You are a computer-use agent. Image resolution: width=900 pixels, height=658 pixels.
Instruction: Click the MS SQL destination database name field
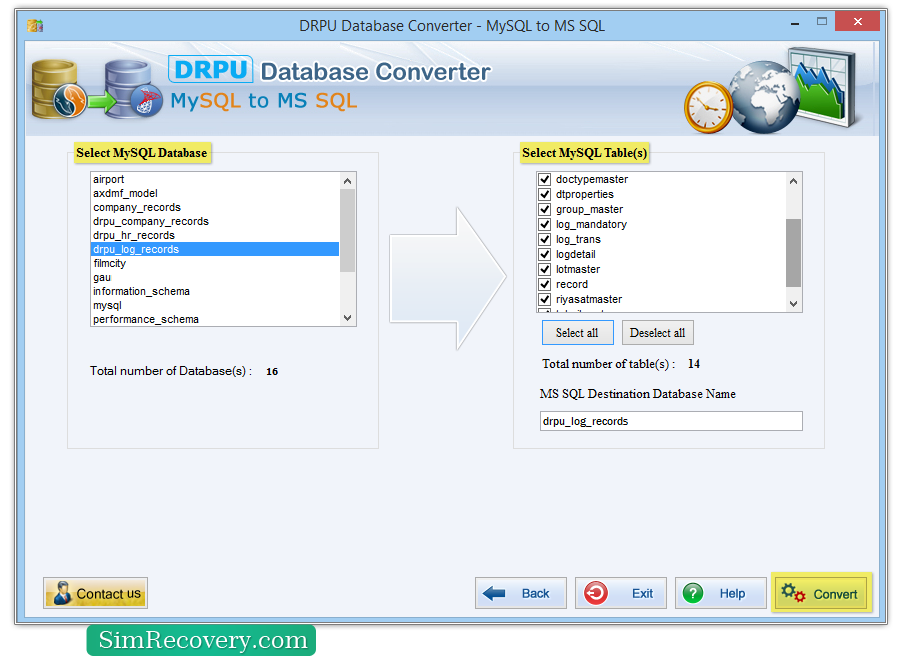671,421
